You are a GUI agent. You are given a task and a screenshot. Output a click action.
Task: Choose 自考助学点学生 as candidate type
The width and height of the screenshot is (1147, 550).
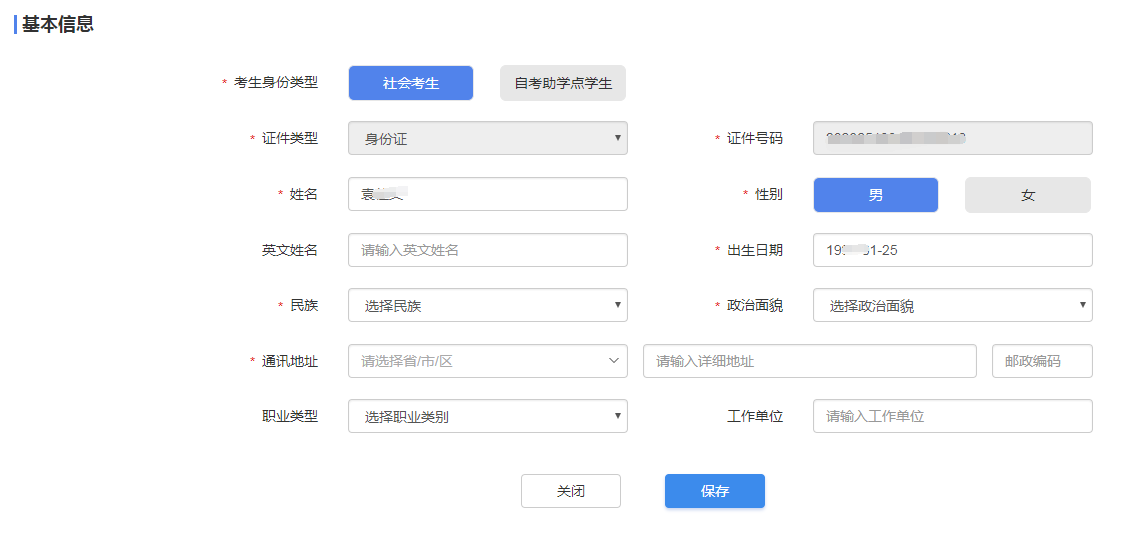(x=562, y=83)
